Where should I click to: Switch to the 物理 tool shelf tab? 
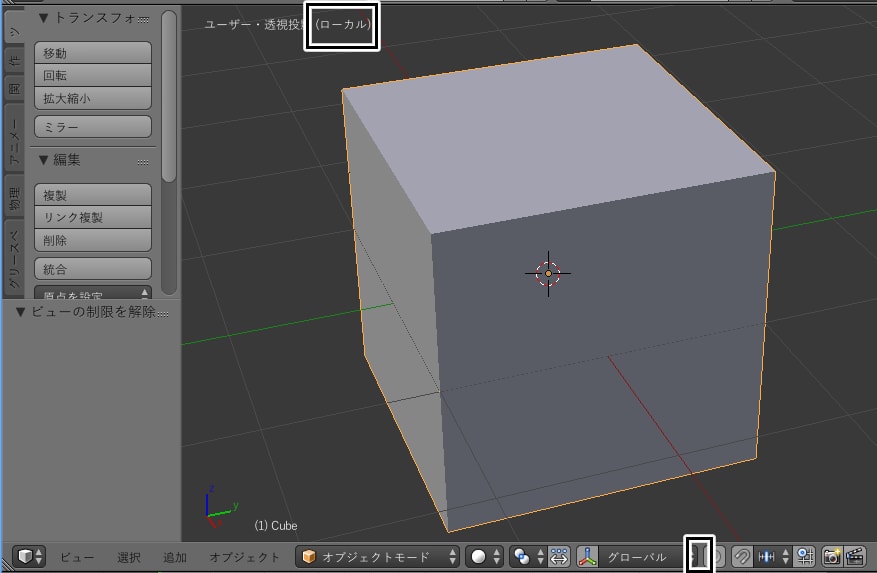(x=14, y=197)
